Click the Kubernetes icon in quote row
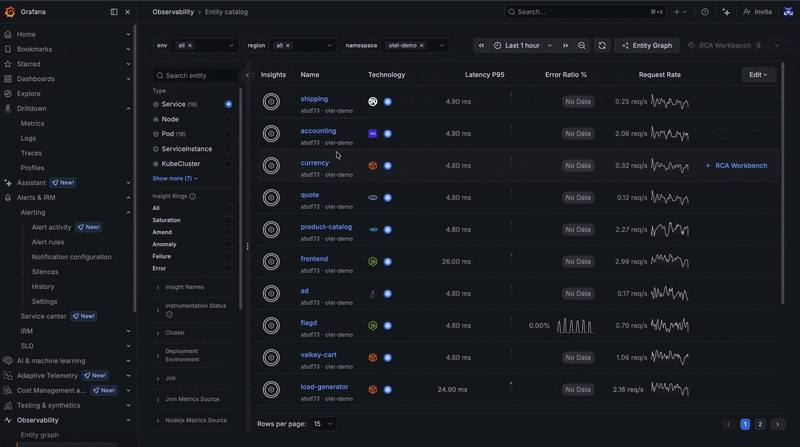The image size is (800, 447). [388, 197]
